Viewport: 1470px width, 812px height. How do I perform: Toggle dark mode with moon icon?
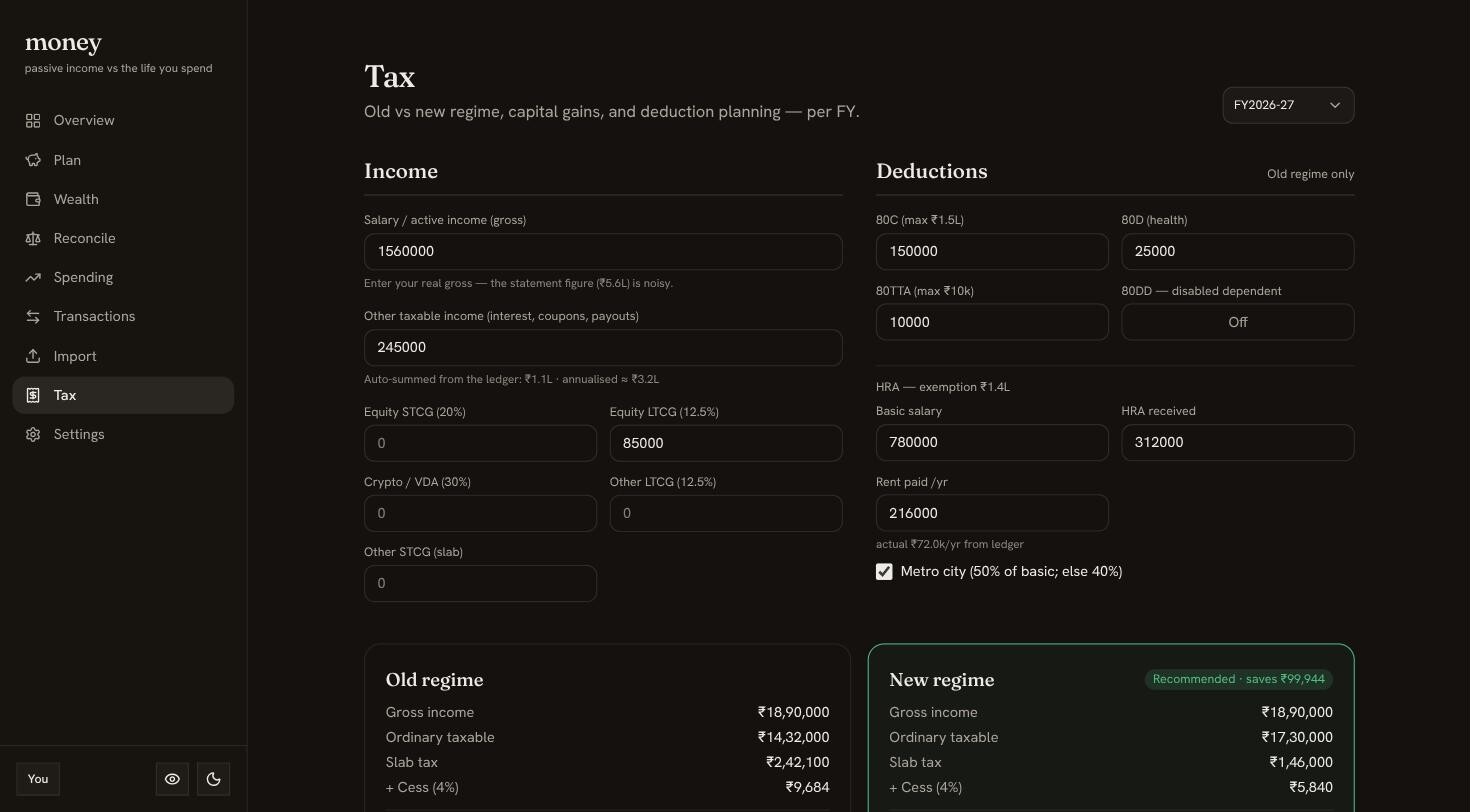pyautogui.click(x=213, y=779)
